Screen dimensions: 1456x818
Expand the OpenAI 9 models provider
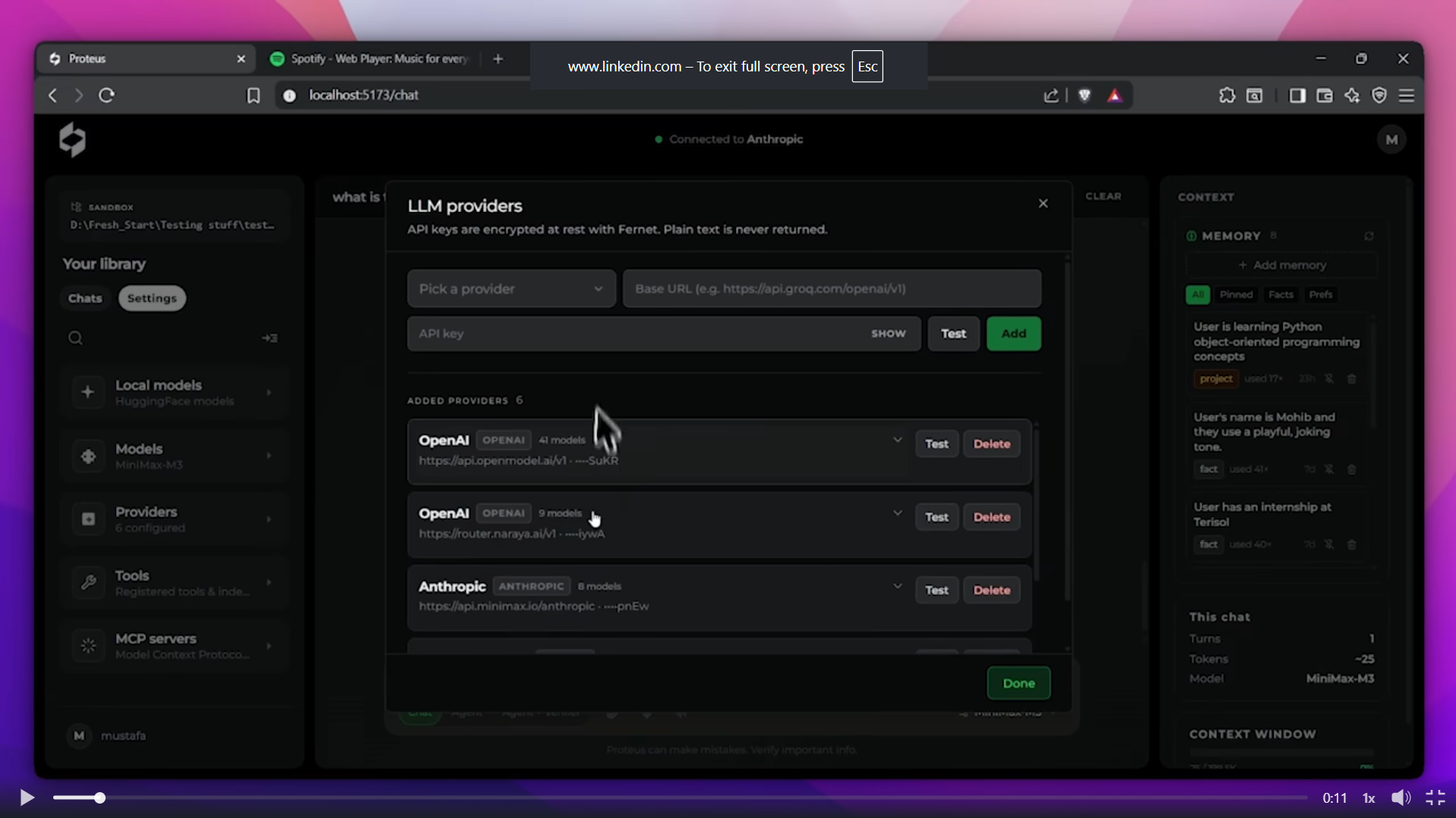click(897, 513)
